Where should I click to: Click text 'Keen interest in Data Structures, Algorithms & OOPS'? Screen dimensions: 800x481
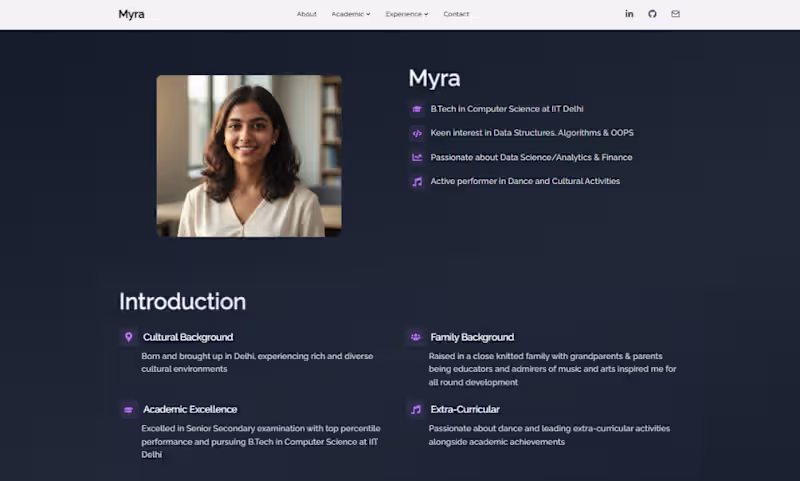point(532,133)
